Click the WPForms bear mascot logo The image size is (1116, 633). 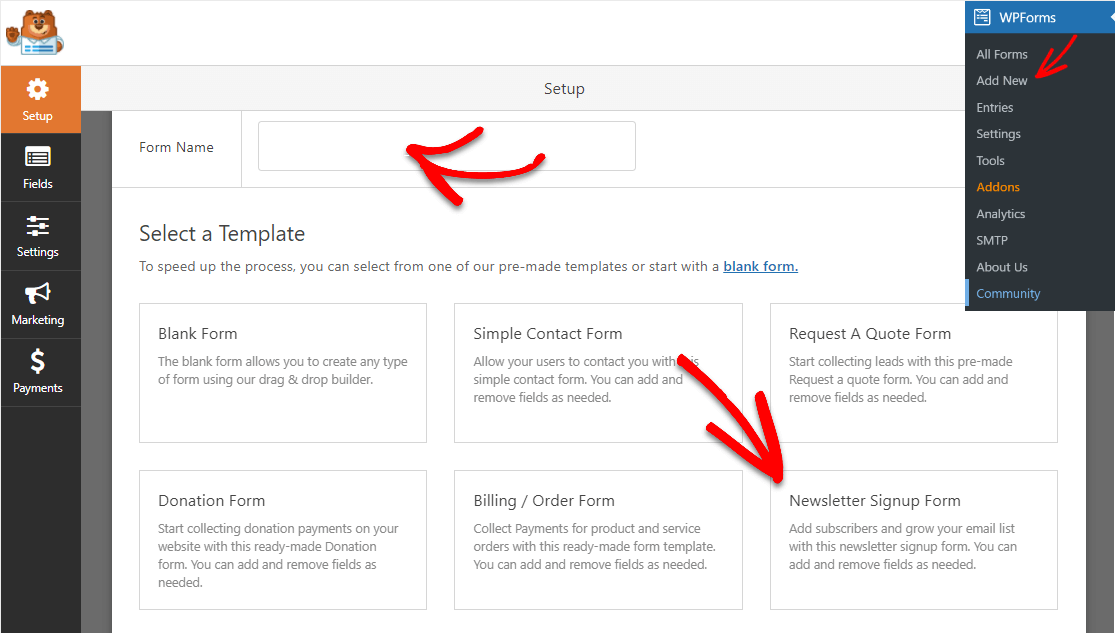pos(35,32)
